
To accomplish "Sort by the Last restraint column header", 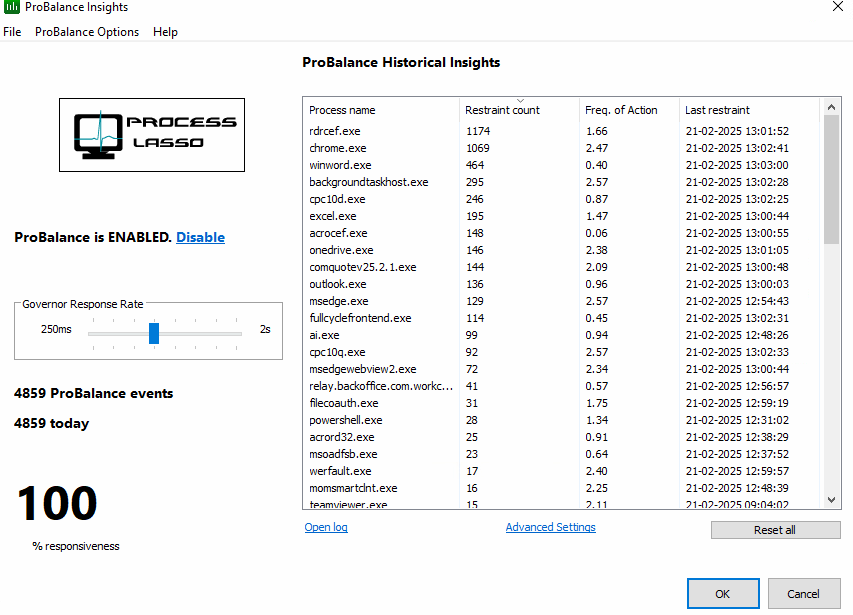I will 750,110.
